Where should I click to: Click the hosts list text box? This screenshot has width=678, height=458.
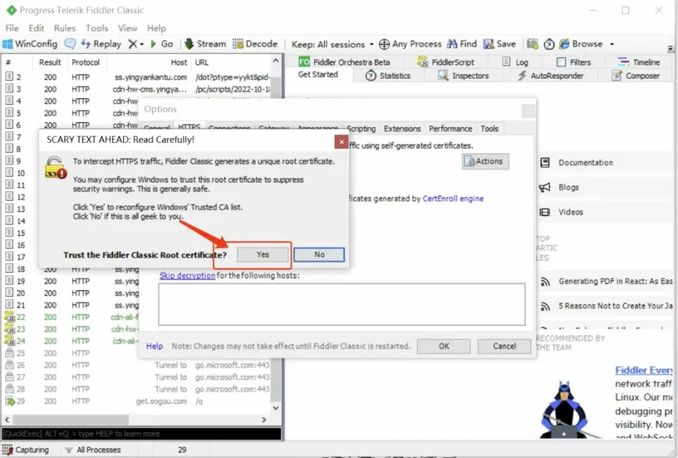pos(340,303)
